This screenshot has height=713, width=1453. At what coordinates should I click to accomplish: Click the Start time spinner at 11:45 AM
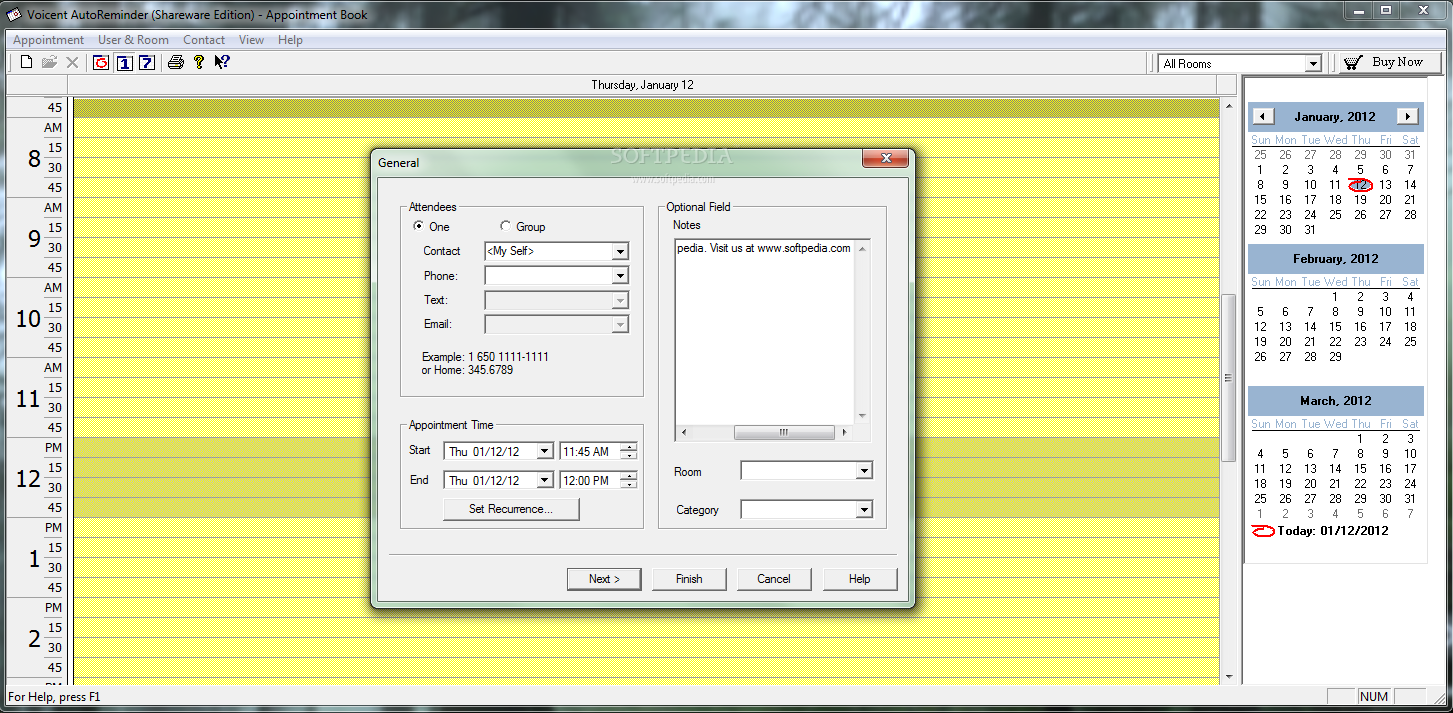tap(628, 452)
